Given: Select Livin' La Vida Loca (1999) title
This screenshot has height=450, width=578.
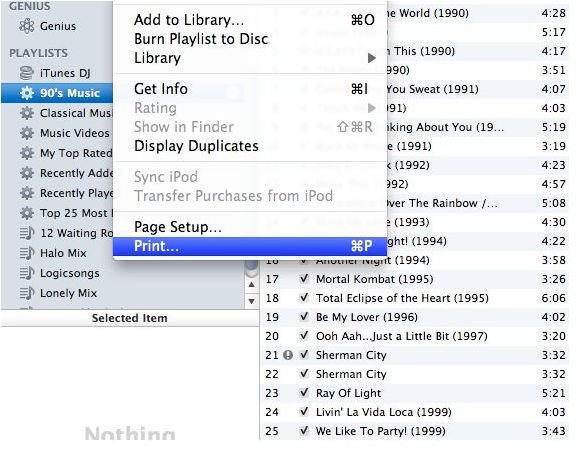Looking at the screenshot, I should click(384, 412).
